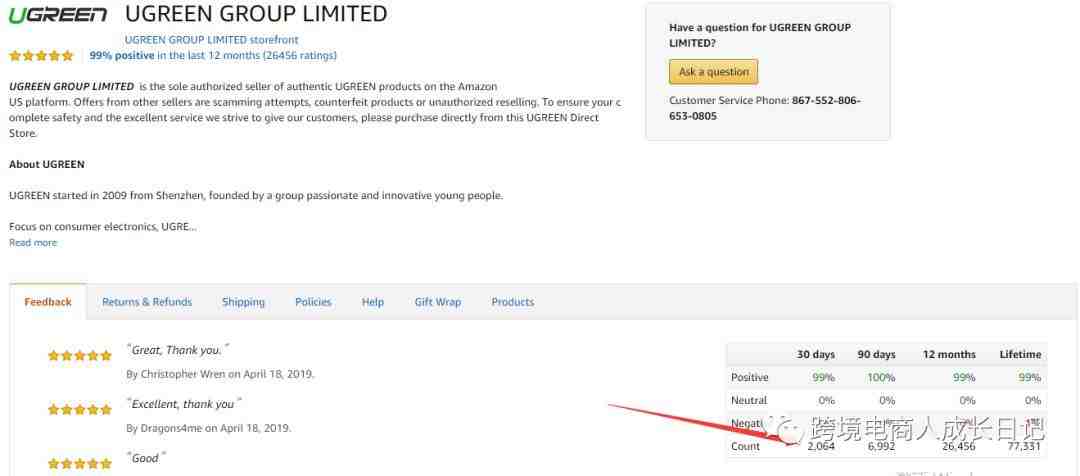
Task: Select the Feedback tab
Action: [48, 302]
